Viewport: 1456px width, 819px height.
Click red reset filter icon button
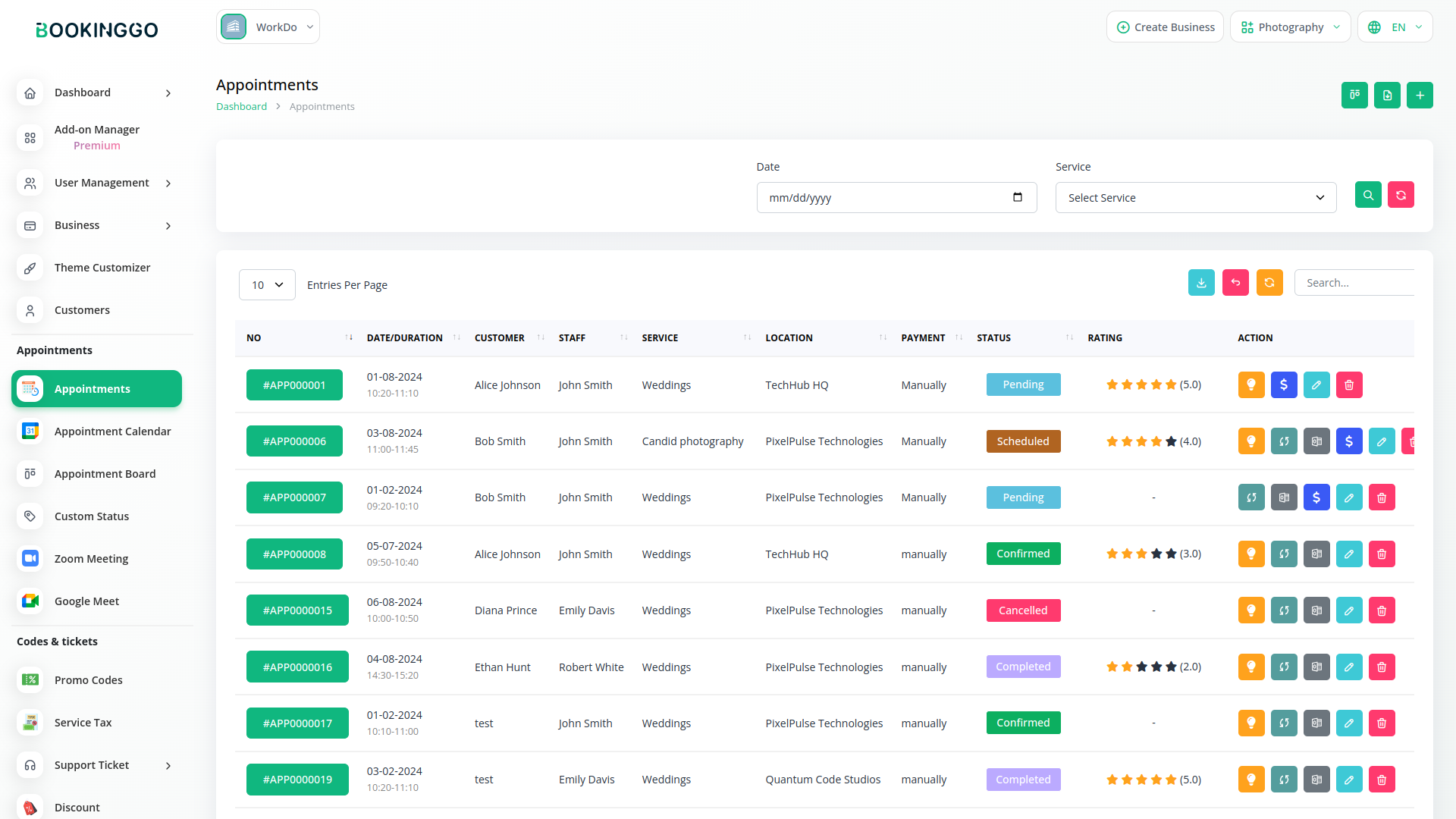pos(1401,195)
